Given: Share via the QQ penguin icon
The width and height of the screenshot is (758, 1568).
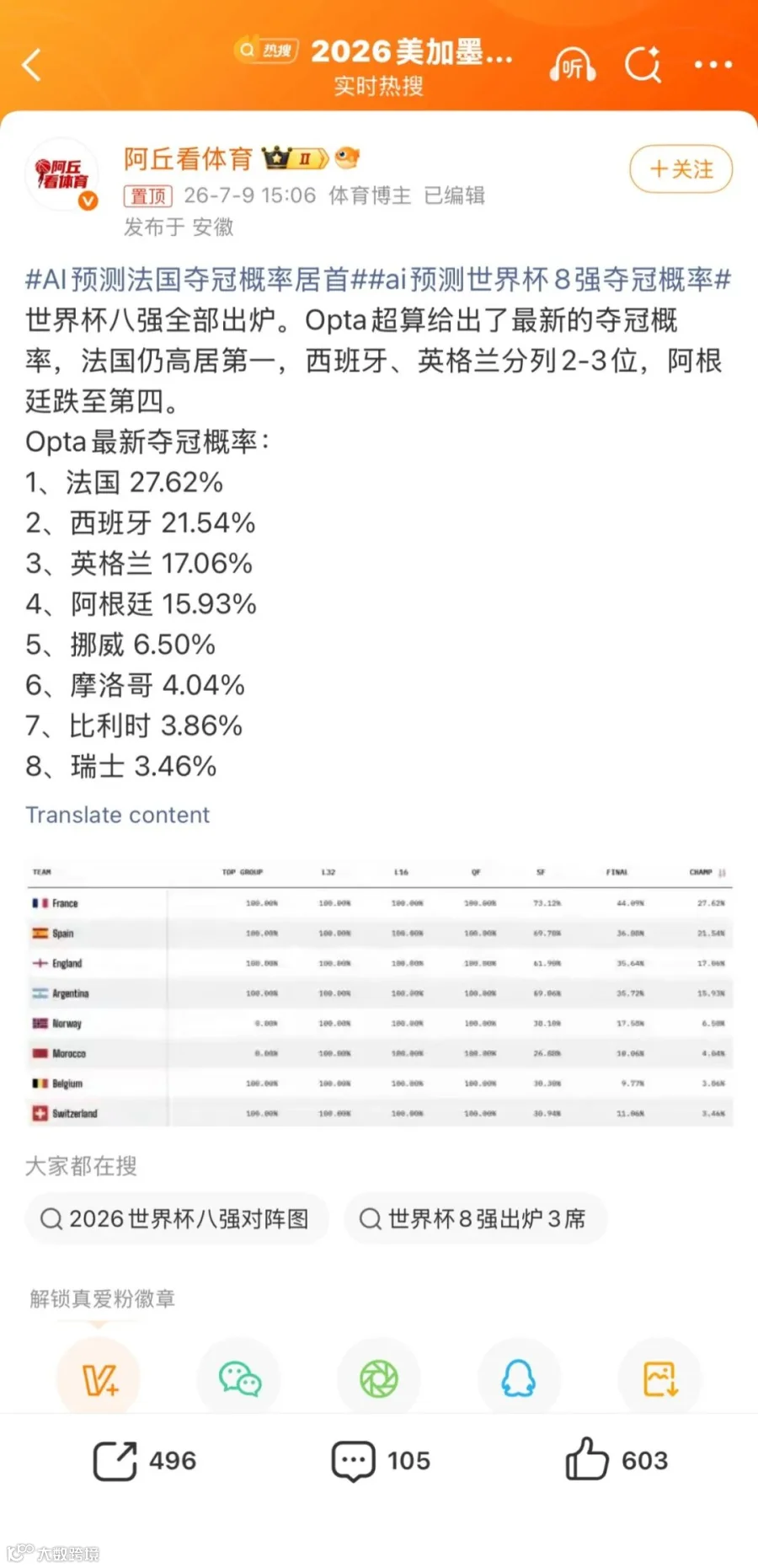Looking at the screenshot, I should click(519, 1379).
